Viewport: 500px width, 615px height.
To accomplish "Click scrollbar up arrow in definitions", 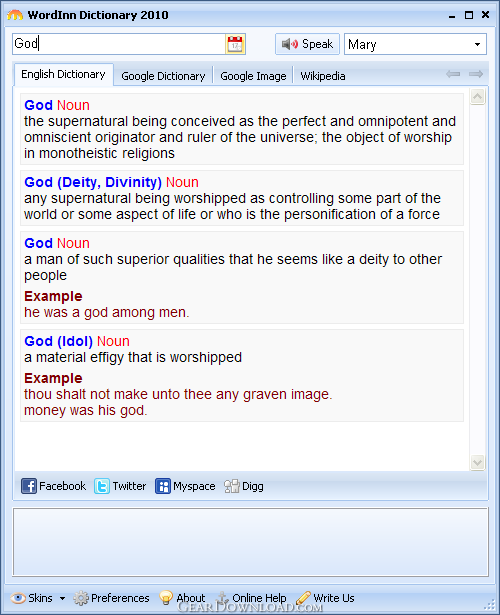I will [477, 96].
